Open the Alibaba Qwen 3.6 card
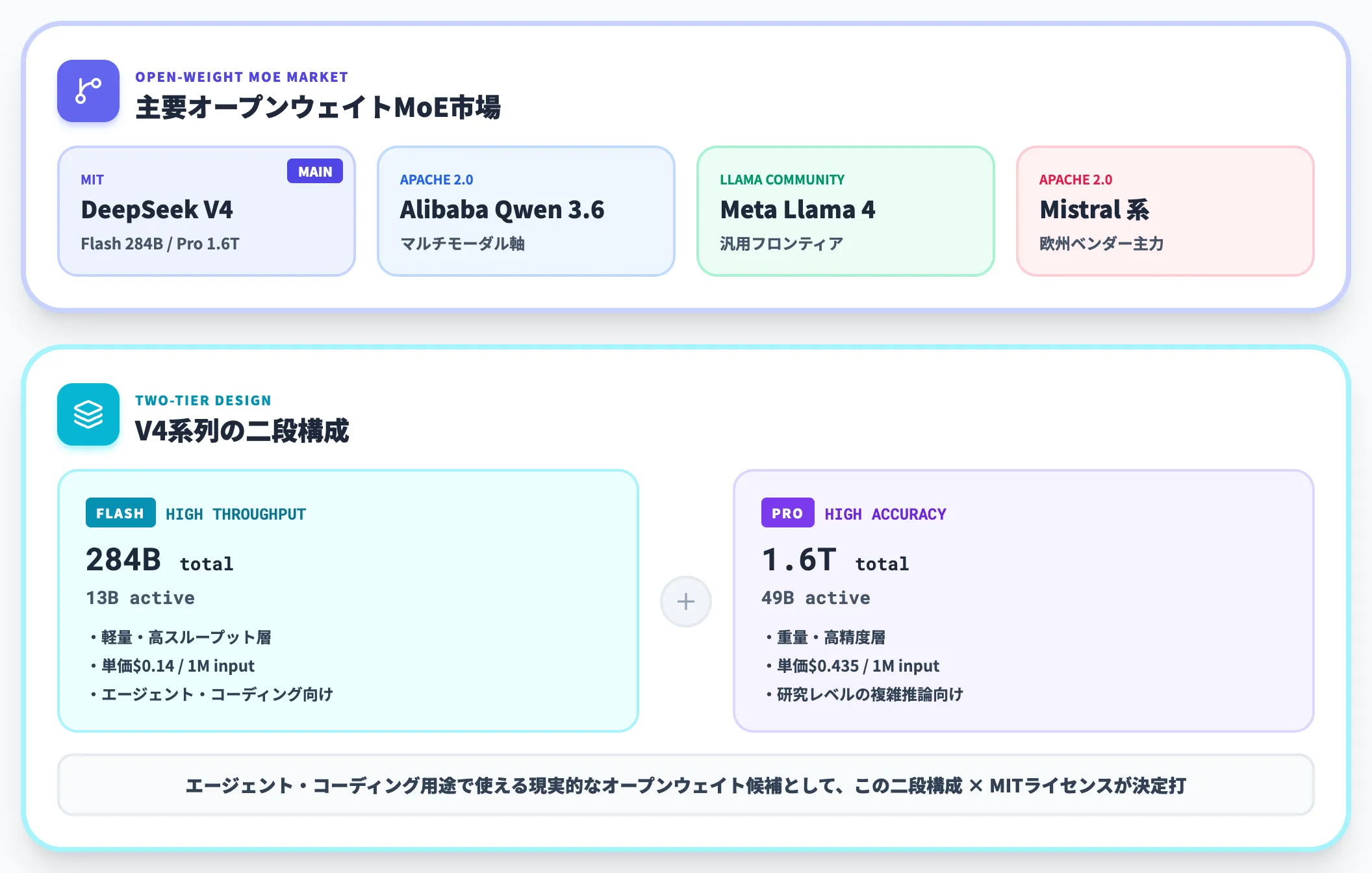Viewport: 1372px width, 873px height. click(x=526, y=211)
